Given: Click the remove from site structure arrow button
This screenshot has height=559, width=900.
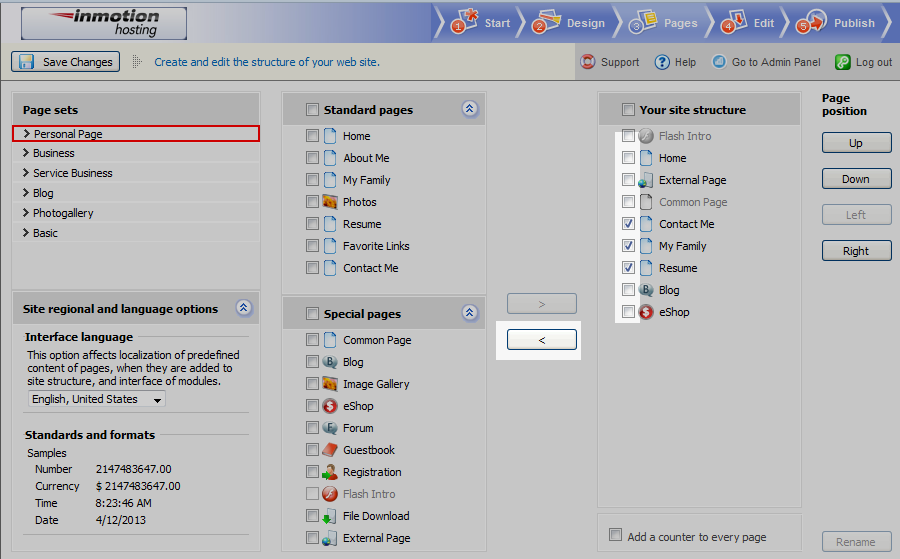Looking at the screenshot, I should pos(542,340).
